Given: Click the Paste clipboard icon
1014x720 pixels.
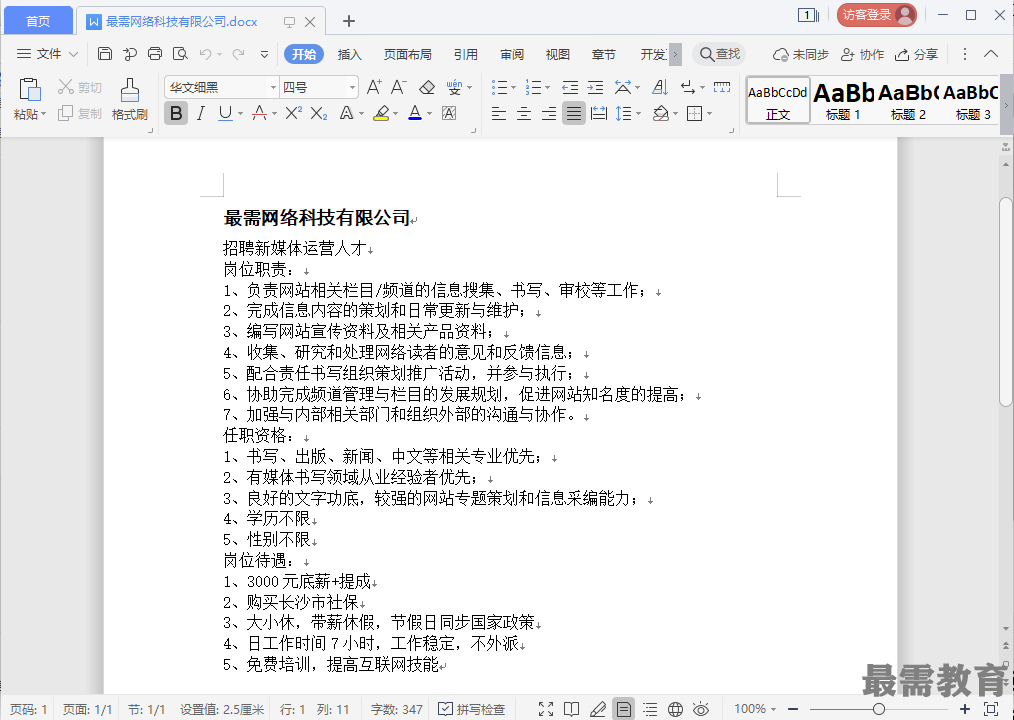Looking at the screenshot, I should click(30, 90).
